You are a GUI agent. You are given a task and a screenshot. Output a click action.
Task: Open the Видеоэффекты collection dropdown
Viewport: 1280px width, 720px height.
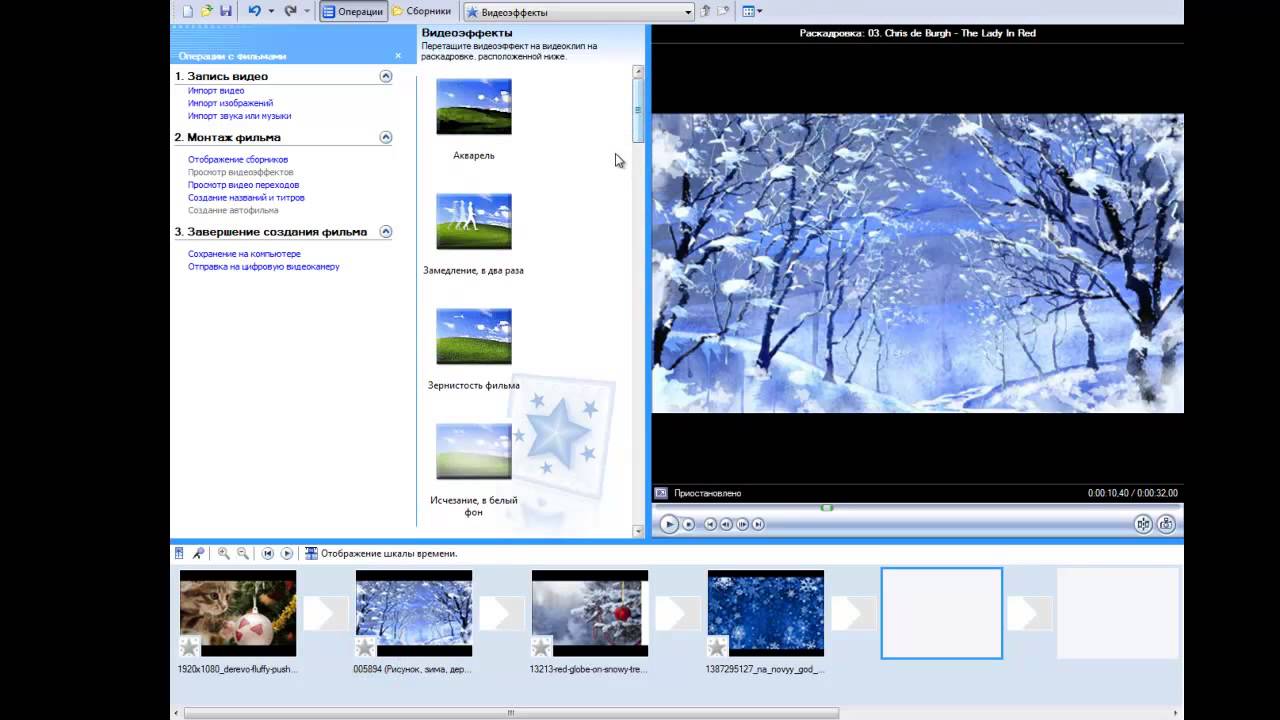[x=579, y=12]
